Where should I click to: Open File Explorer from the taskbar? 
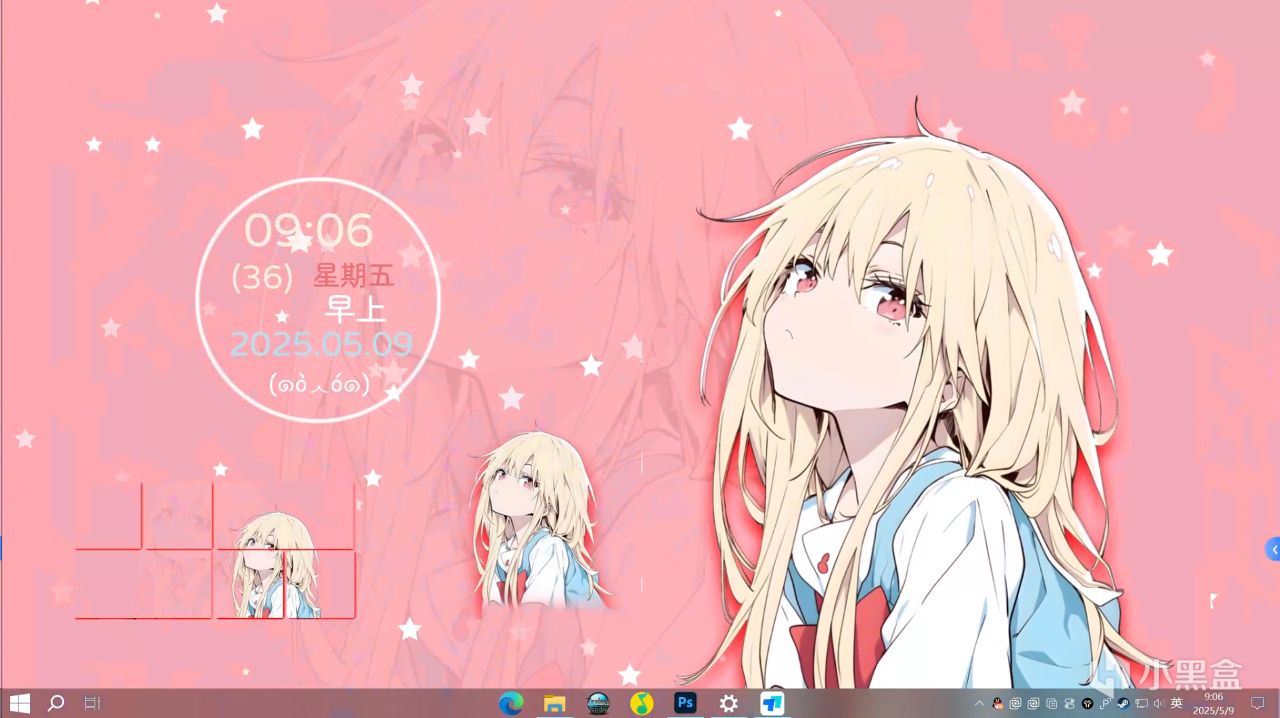pyautogui.click(x=555, y=703)
